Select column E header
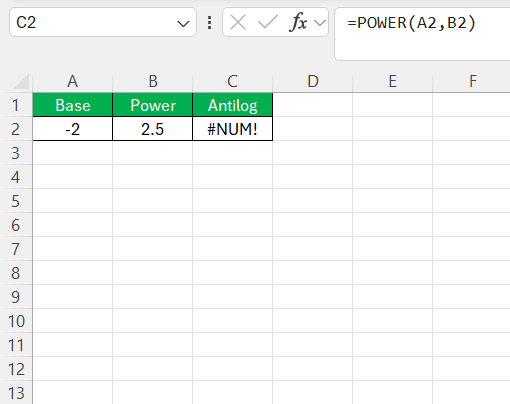510x404 pixels. tap(393, 81)
